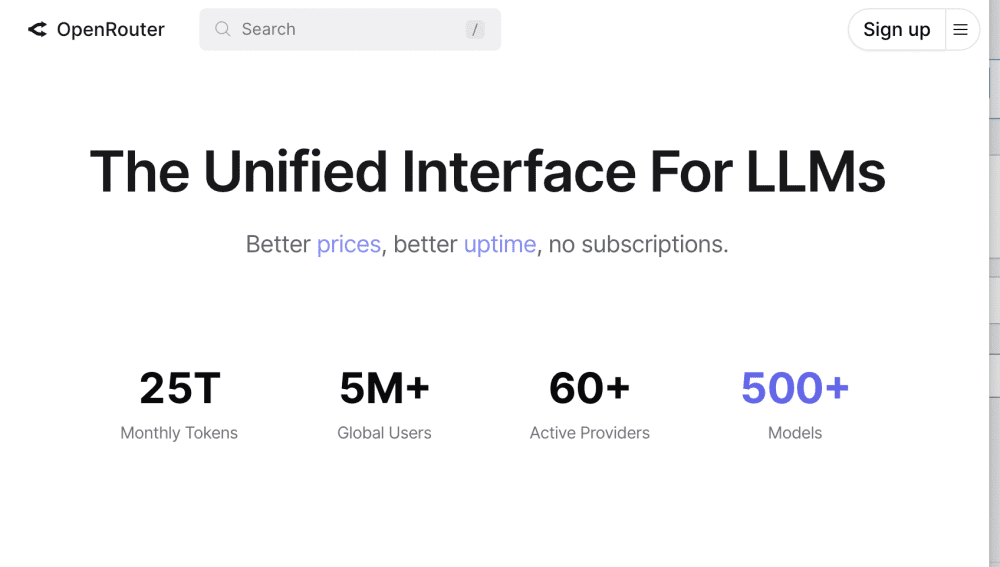The height and width of the screenshot is (567, 1000).
Task: Click the Global Users label
Action: pos(384,433)
